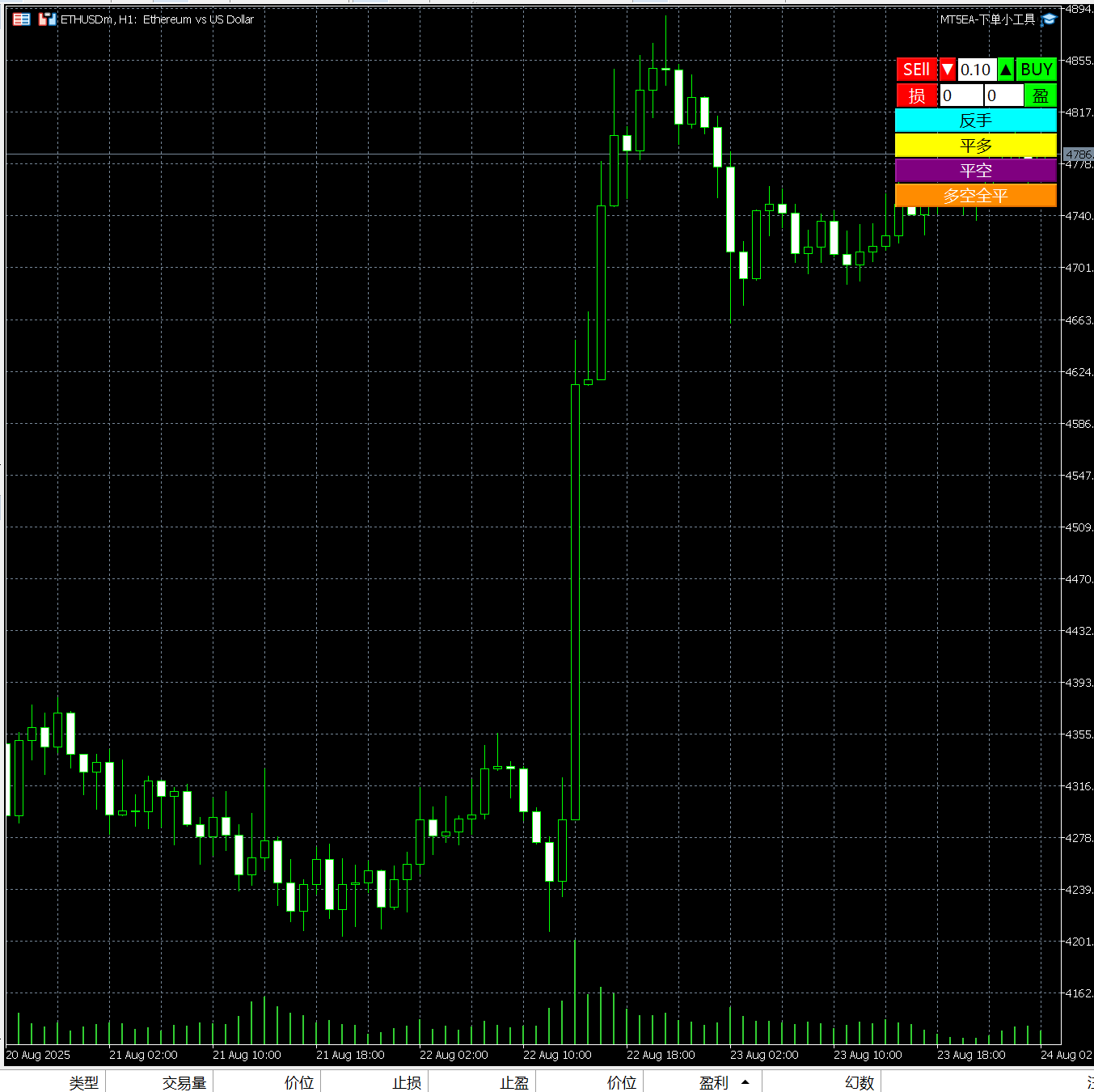Open the One Click Trading panel icon
1094x1092 pixels.
[22, 19]
